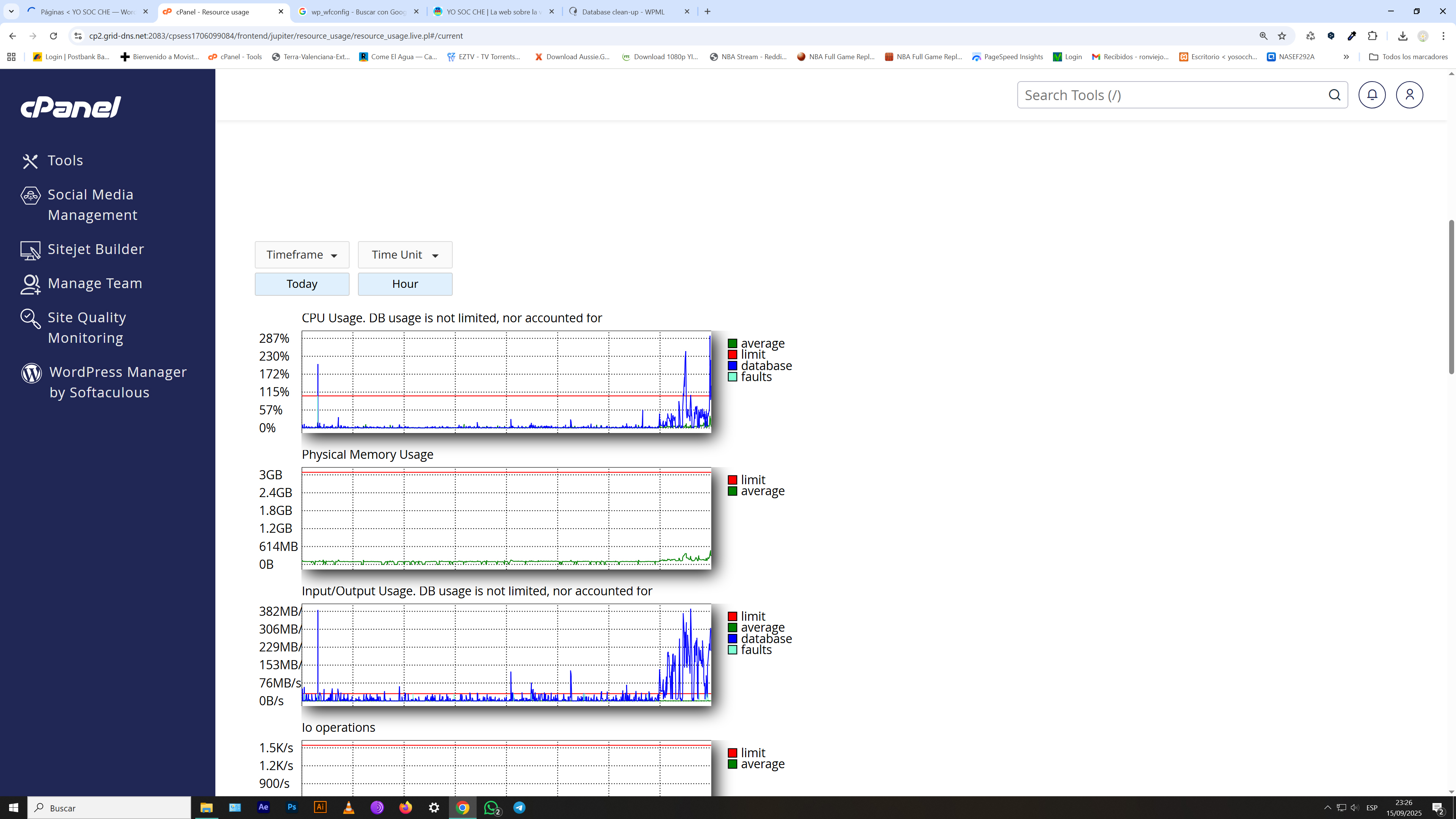
Task: Click the cPanel logo
Action: pyautogui.click(x=71, y=107)
